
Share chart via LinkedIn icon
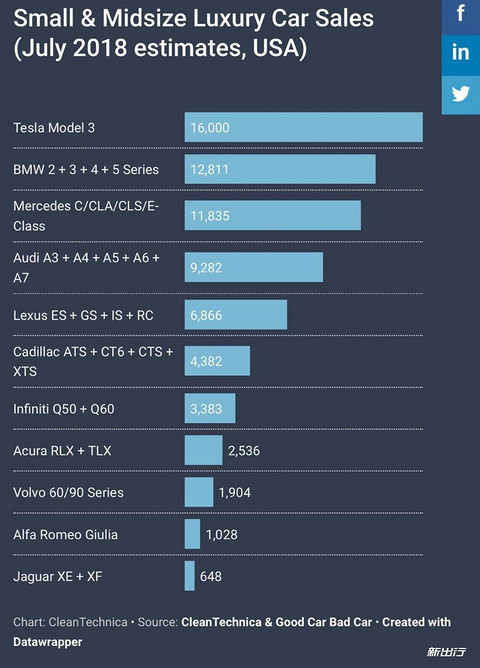(x=460, y=54)
